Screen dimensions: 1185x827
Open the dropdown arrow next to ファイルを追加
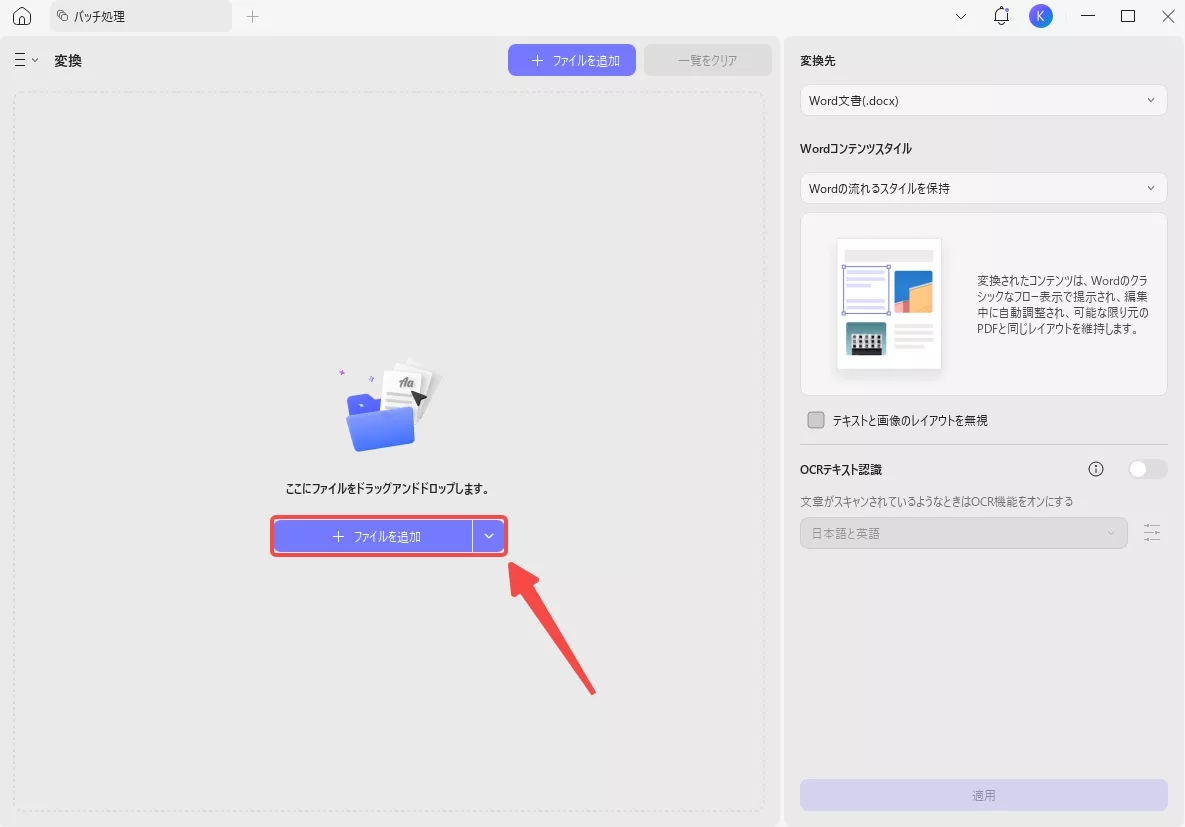489,536
